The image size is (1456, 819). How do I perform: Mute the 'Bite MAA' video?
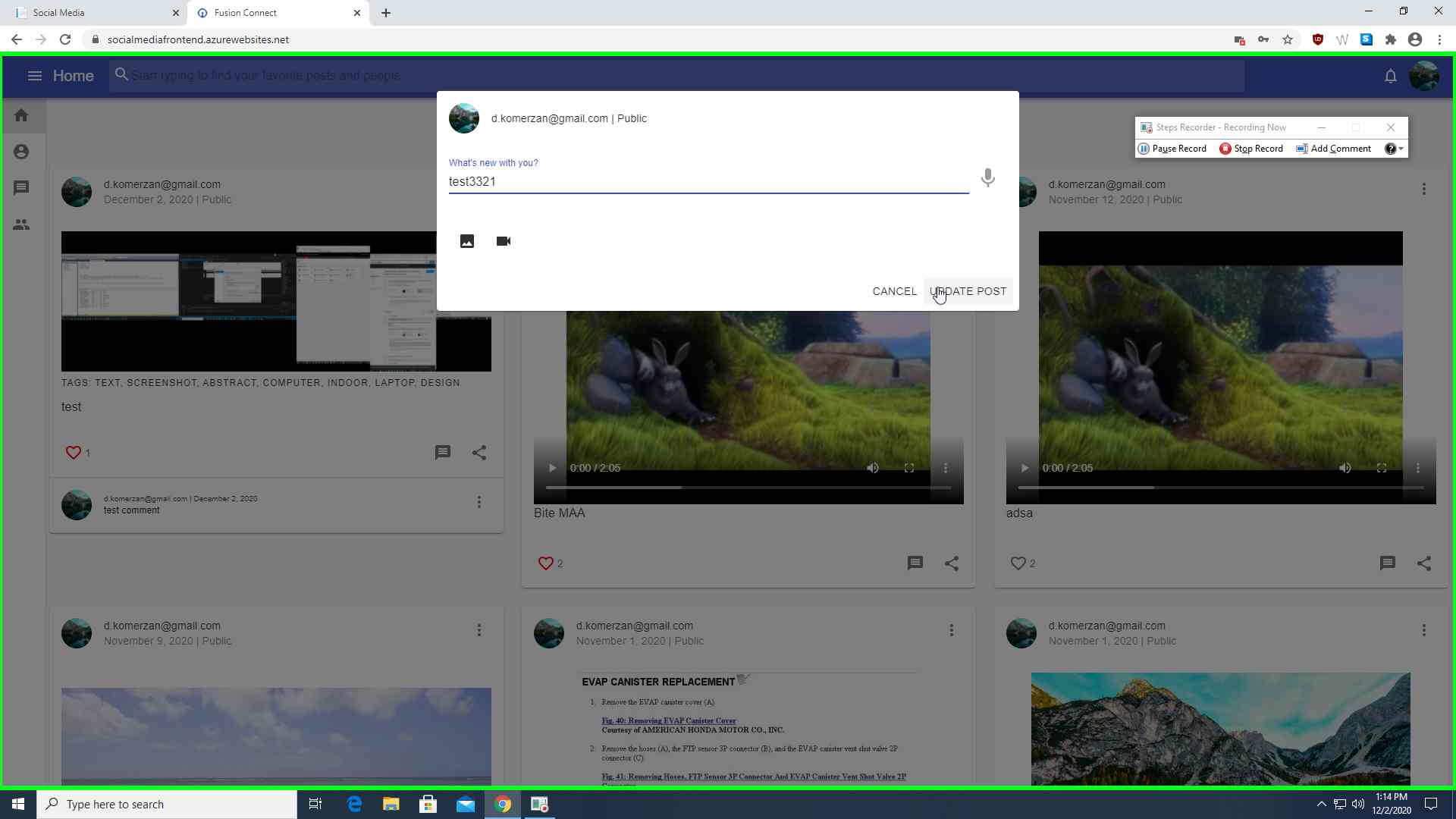point(873,468)
